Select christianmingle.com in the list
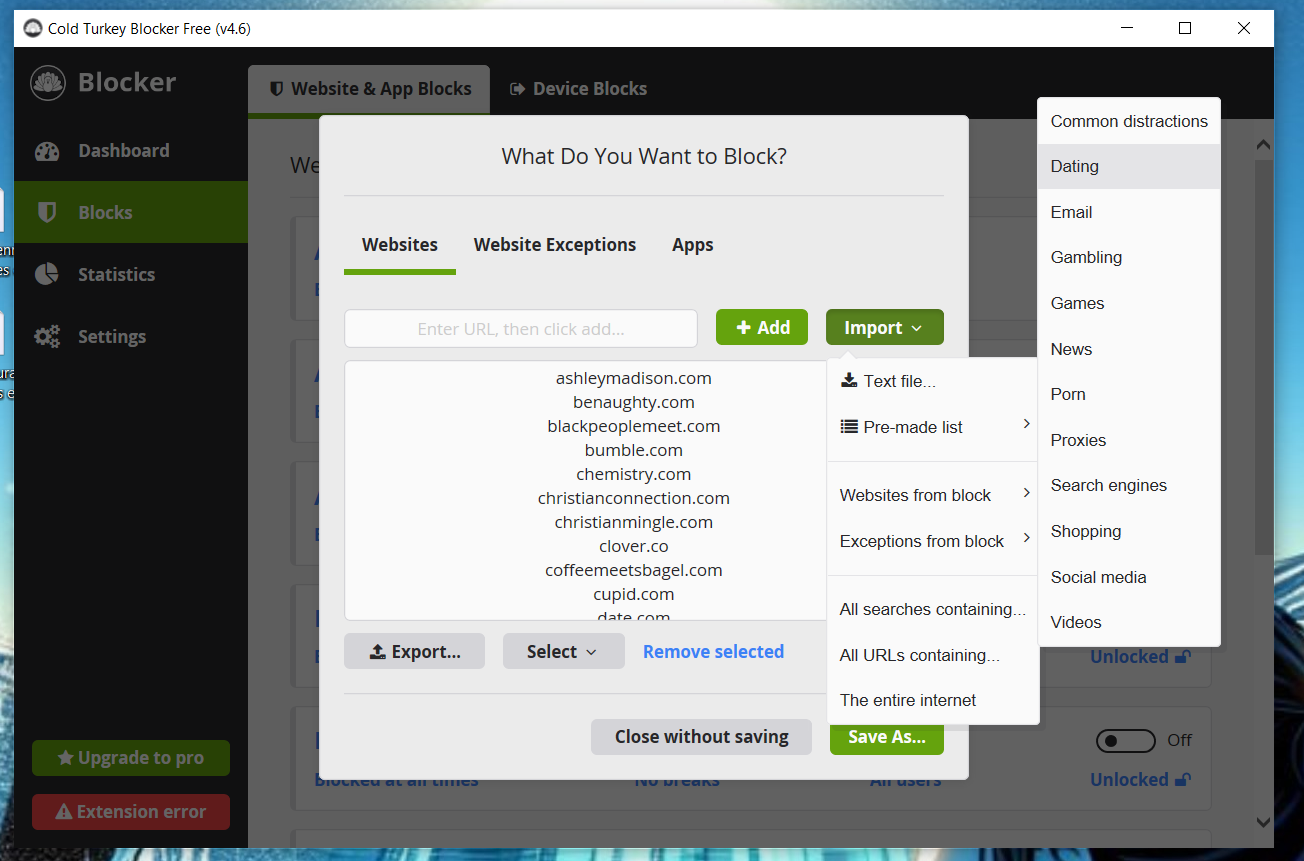 634,522
